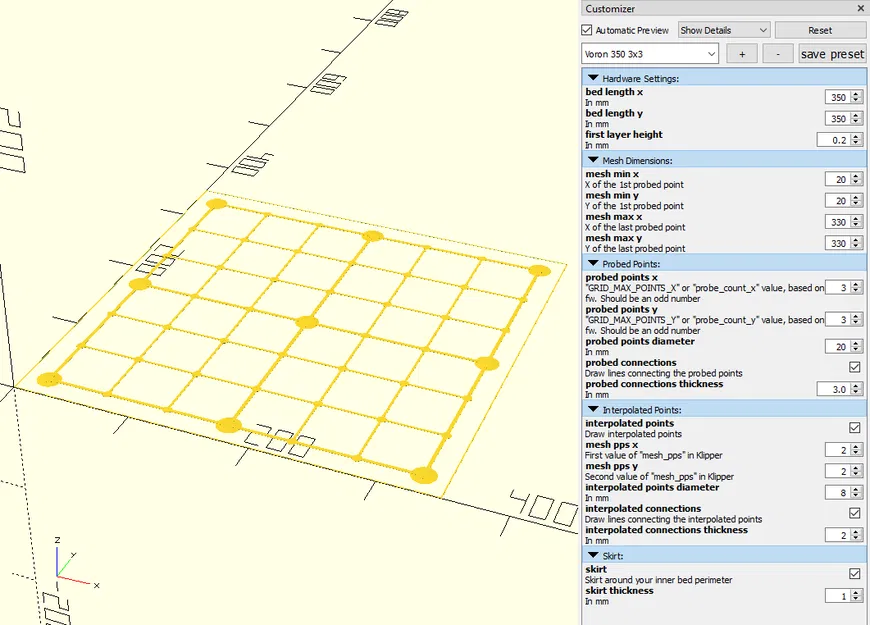The width and height of the screenshot is (870, 625).
Task: Click the bed length y stepper arrows
Action: [x=856, y=118]
